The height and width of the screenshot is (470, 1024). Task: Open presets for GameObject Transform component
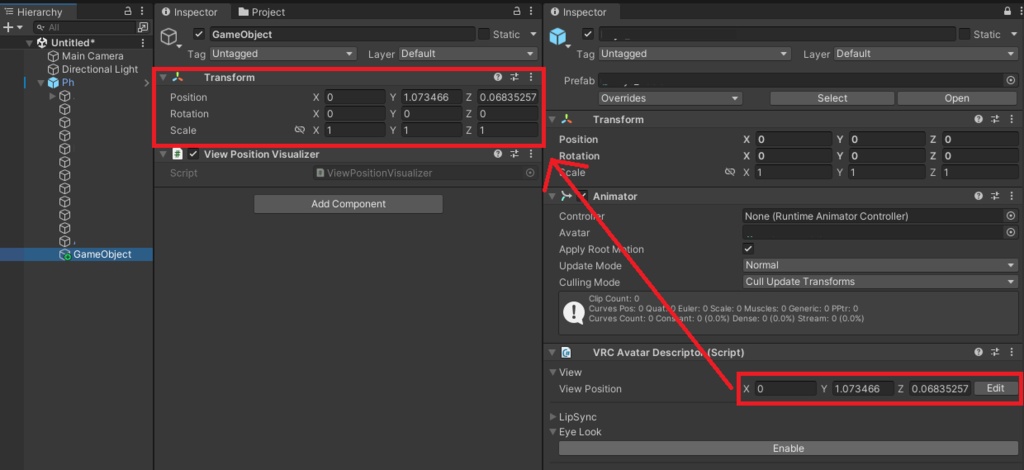coord(515,77)
